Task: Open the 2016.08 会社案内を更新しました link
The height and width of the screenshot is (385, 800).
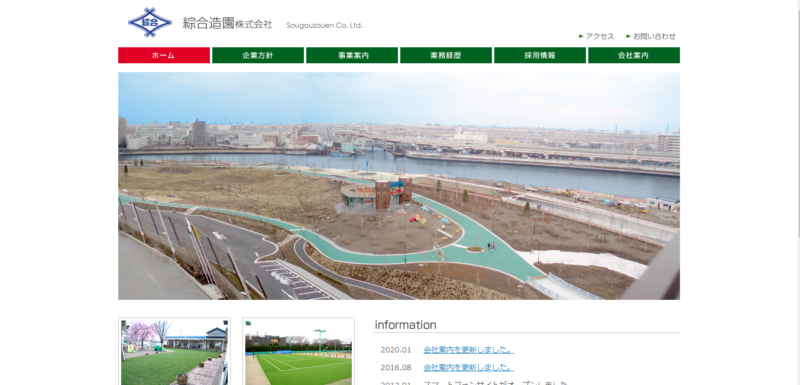Action: 468,367
